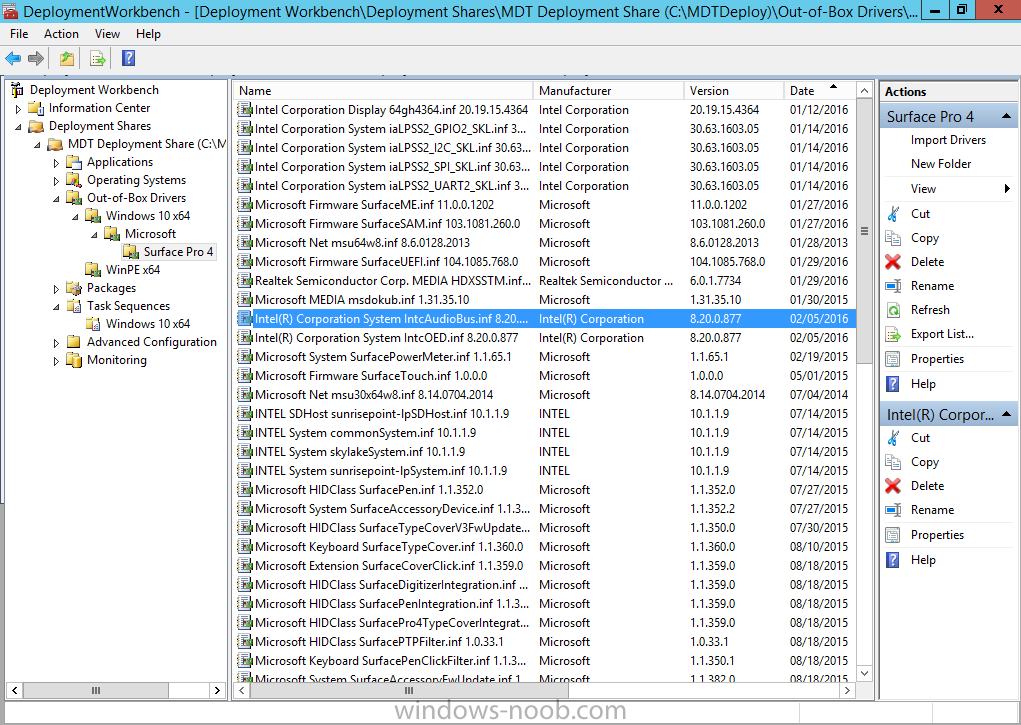Select INTEL System skylakeSystem.inf driver row
The width and height of the screenshot is (1021, 725).
tap(545, 452)
